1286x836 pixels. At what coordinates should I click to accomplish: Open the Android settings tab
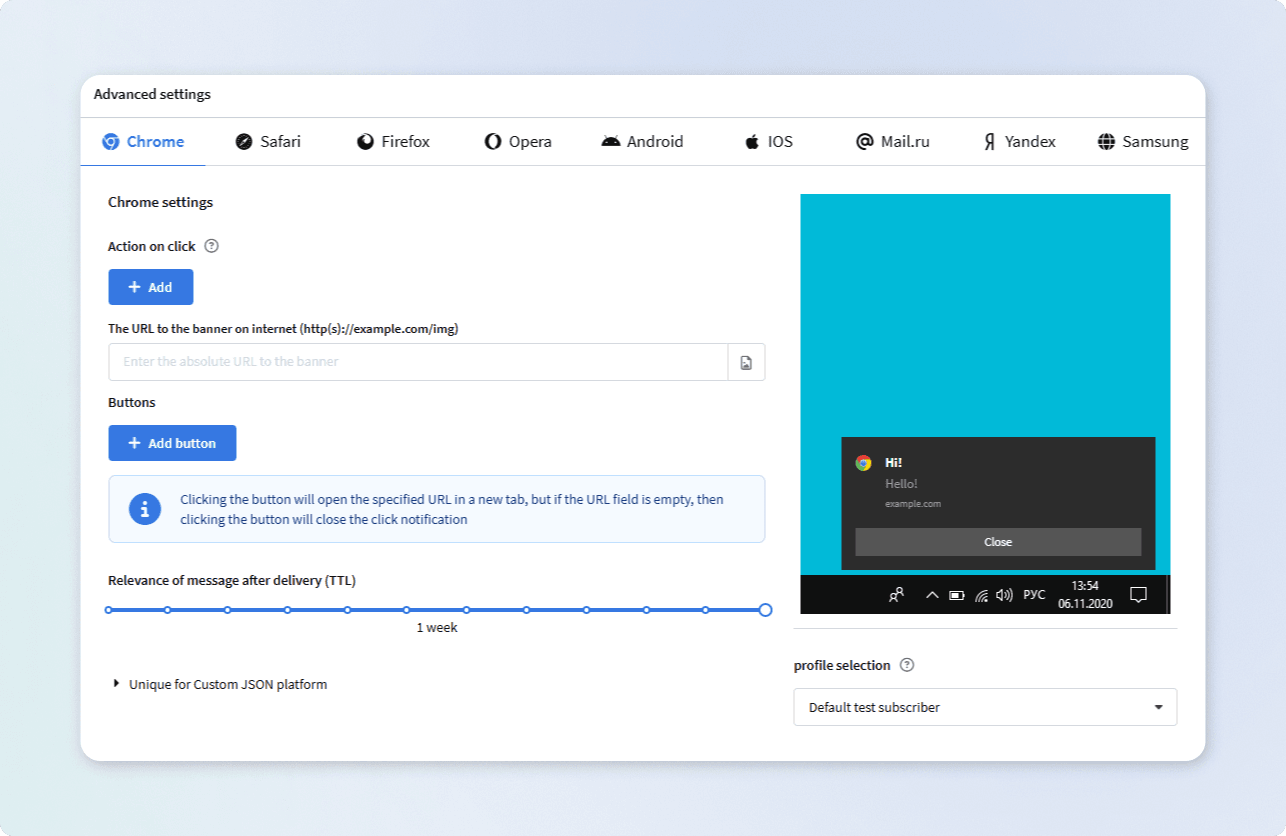click(642, 142)
